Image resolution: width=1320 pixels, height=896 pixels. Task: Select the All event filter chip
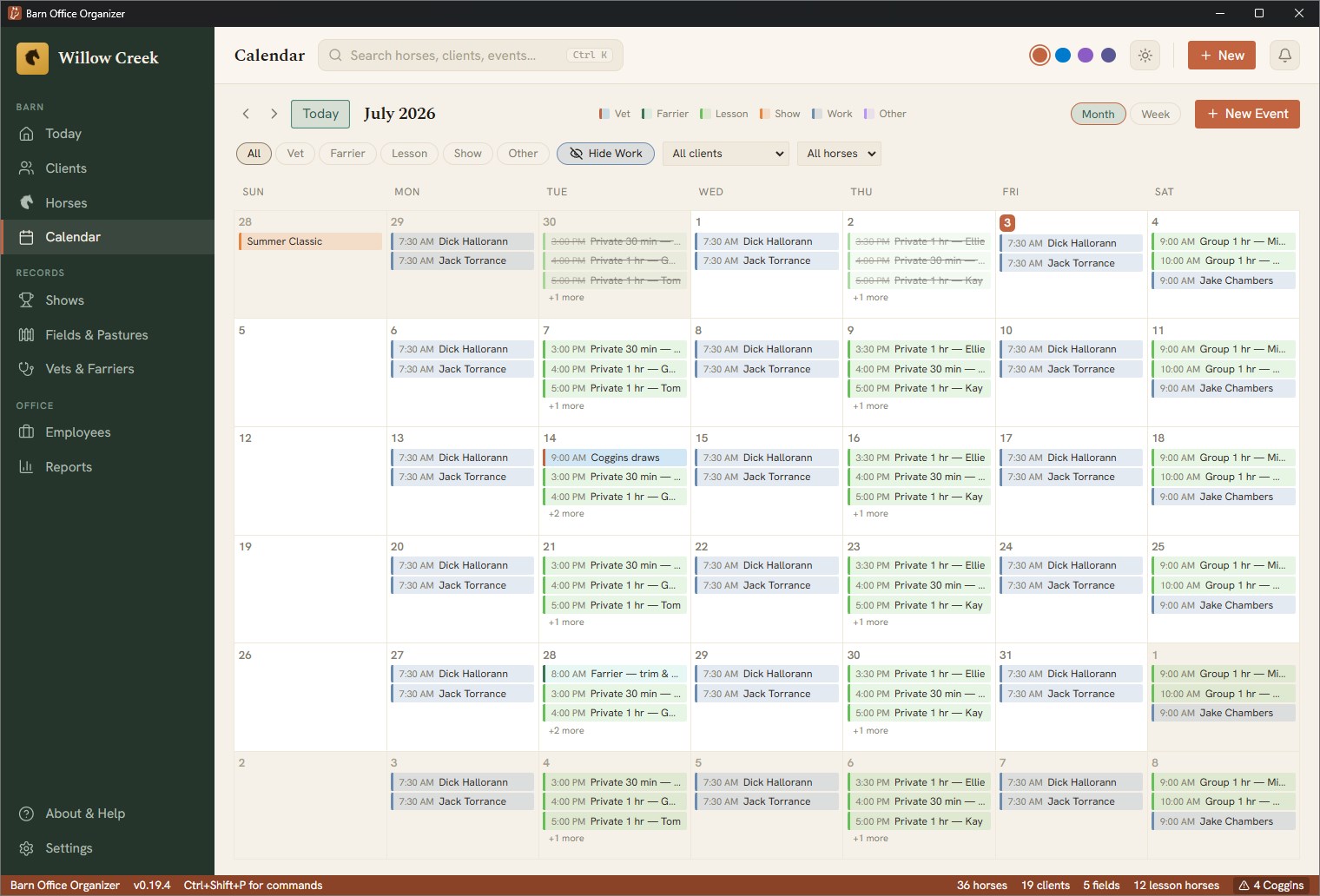pos(254,154)
